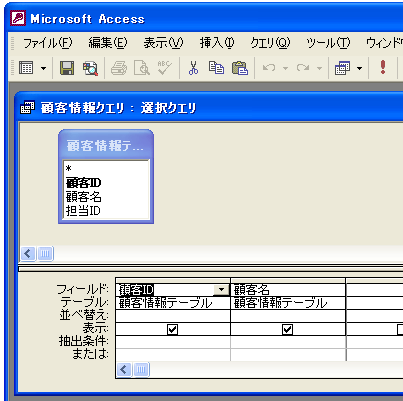Select 顧客名 in the table field list
The image size is (403, 401).
click(106, 197)
